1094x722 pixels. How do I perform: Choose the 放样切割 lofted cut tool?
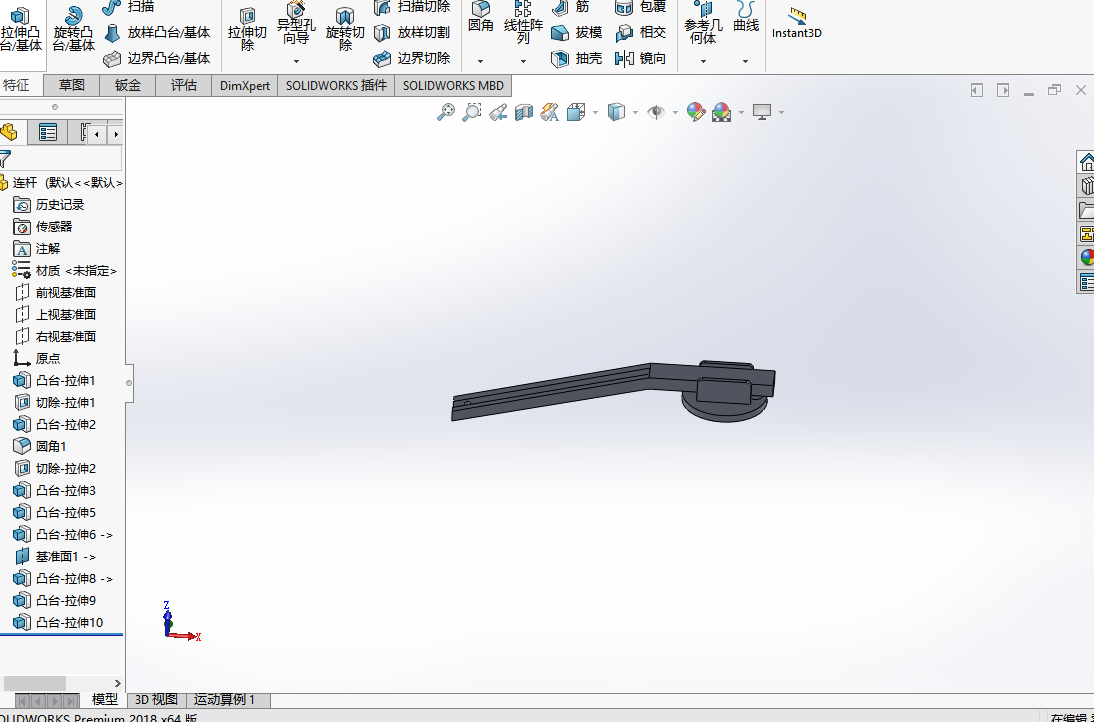412,32
